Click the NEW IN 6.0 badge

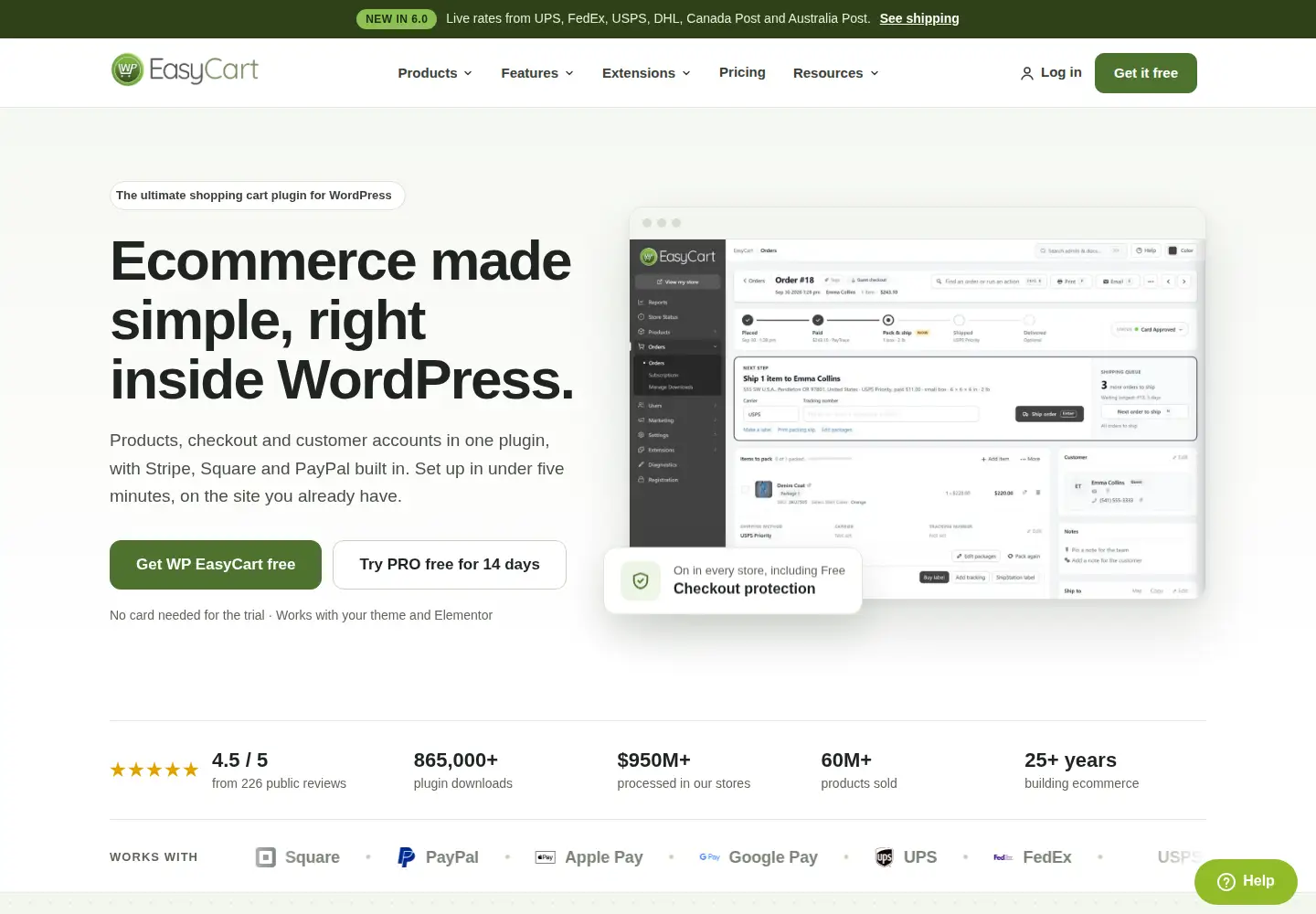(397, 19)
